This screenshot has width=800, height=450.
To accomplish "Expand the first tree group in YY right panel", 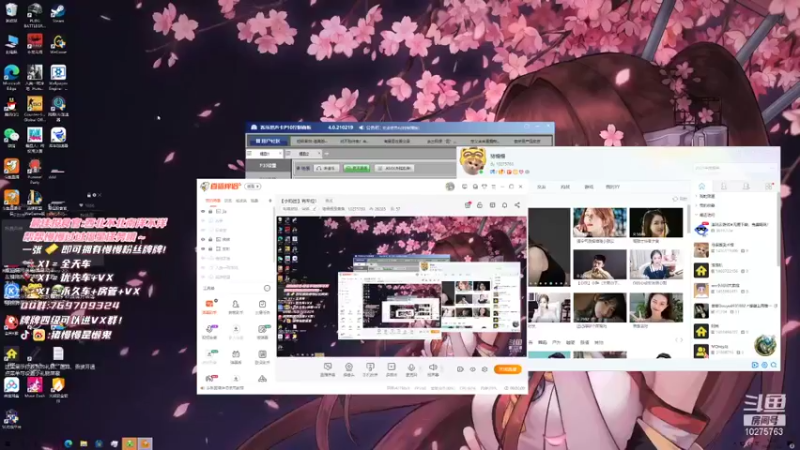I will coord(696,196).
